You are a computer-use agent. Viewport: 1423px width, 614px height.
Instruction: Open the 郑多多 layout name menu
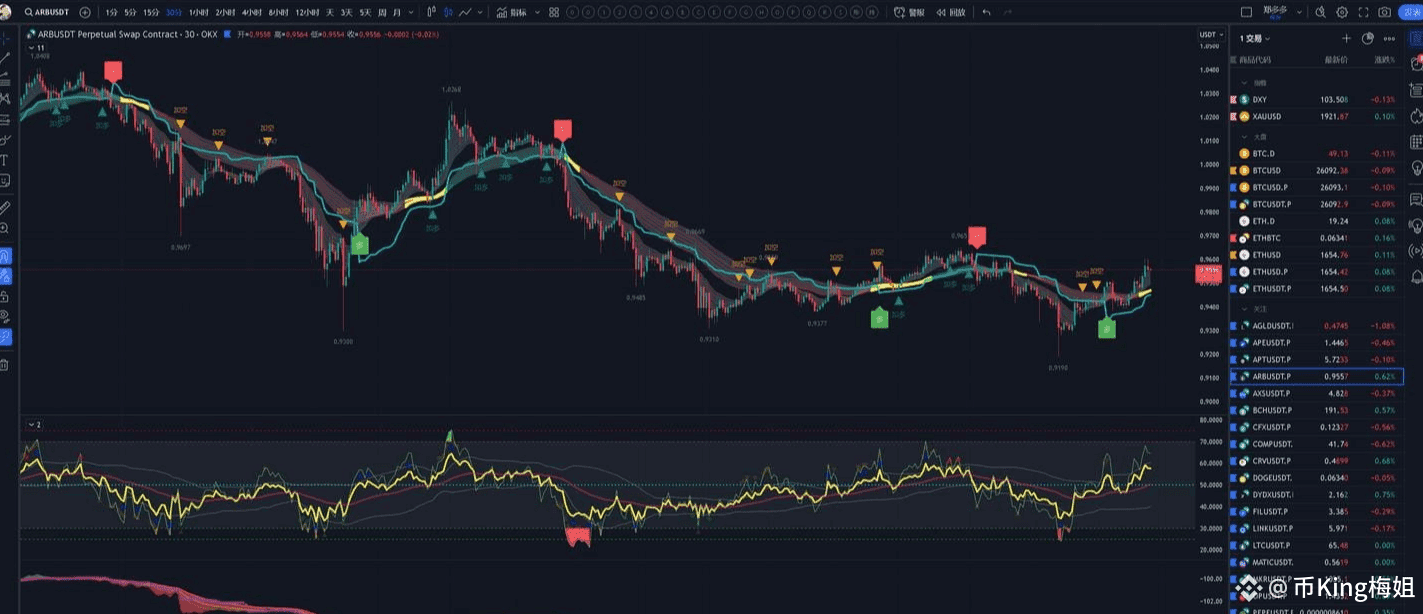[x=1274, y=12]
